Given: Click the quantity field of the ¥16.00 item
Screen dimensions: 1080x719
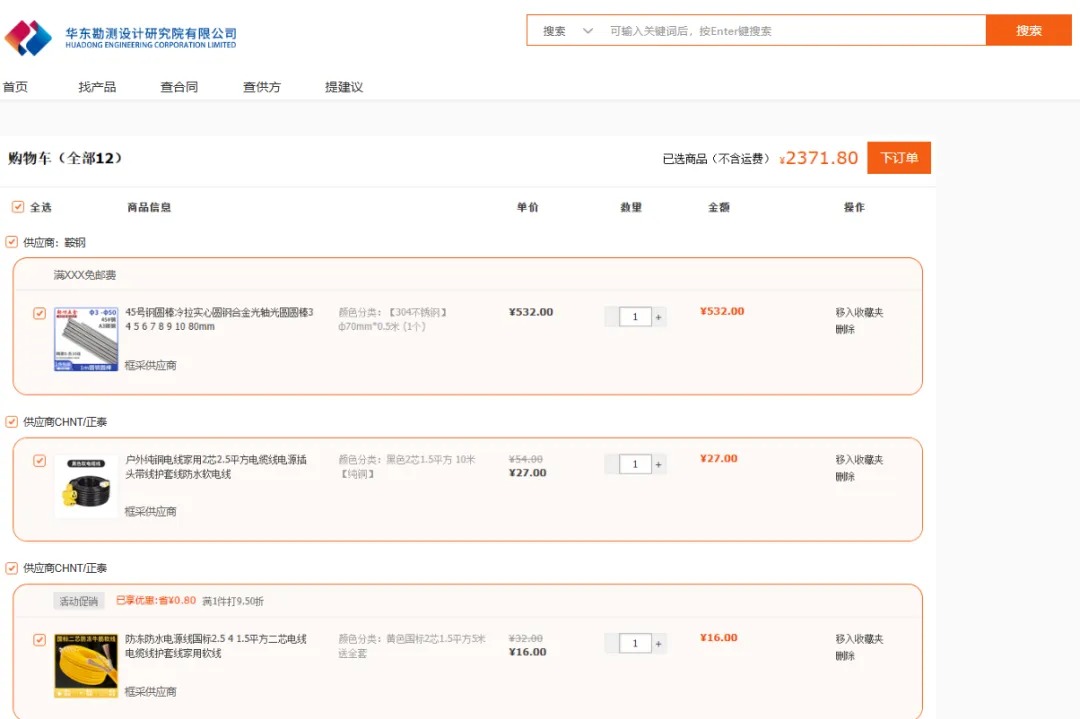Looking at the screenshot, I should [635, 643].
